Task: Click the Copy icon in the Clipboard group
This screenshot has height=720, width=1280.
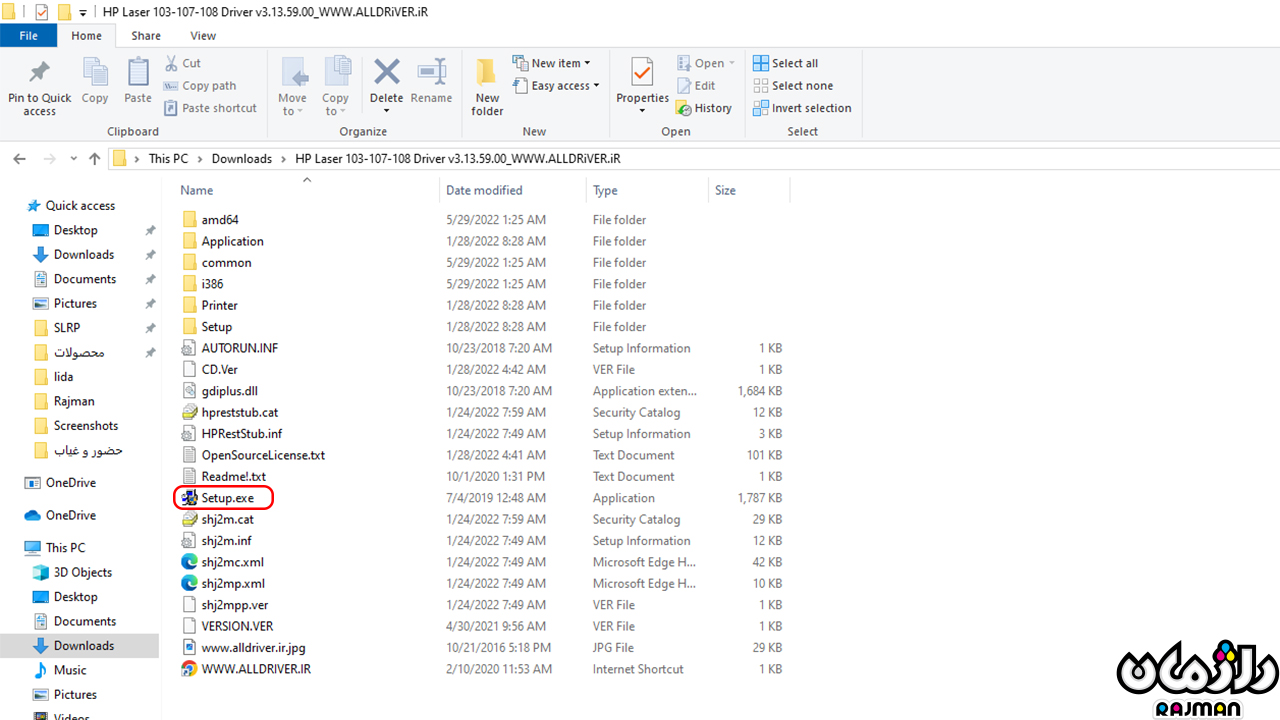Action: click(95, 73)
